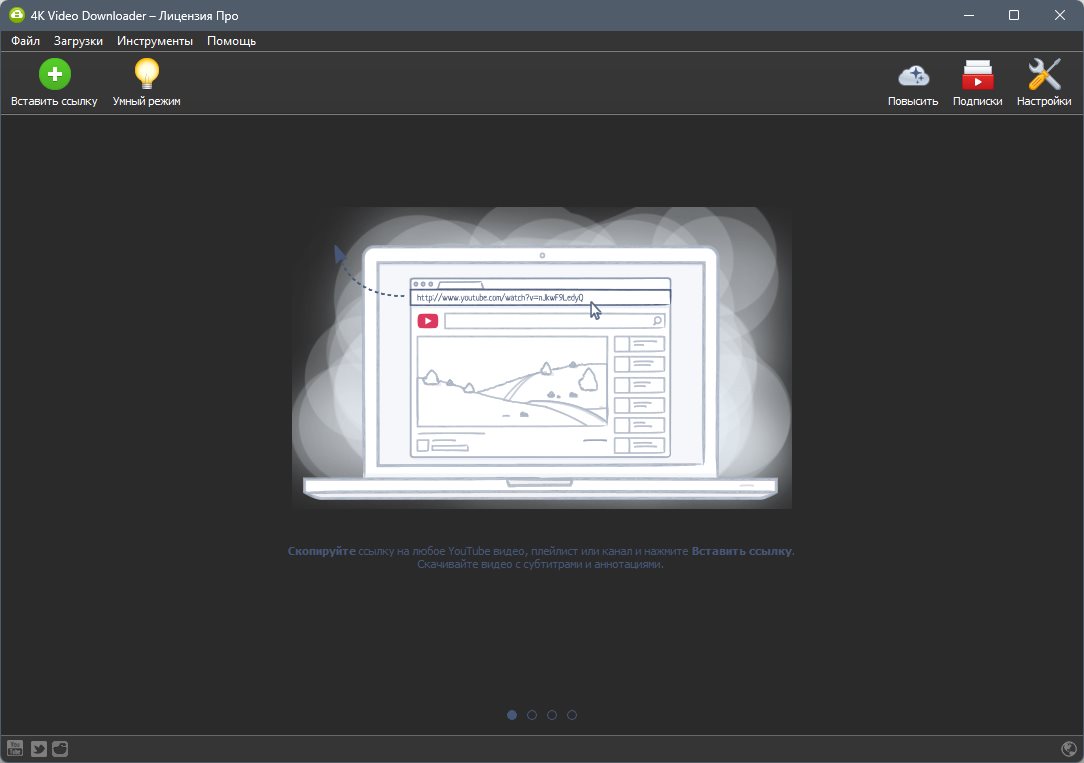This screenshot has height=763, width=1084.
Task: Select the fourth slide indicator dot
Action: pos(572,715)
